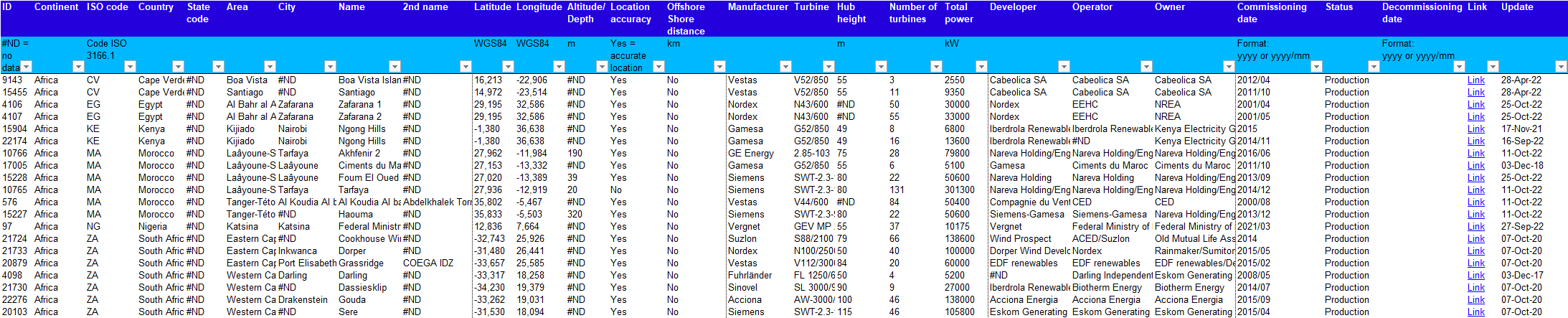
Task: Open the Link in the Akhfenir 2 row
Action: pos(1475,153)
